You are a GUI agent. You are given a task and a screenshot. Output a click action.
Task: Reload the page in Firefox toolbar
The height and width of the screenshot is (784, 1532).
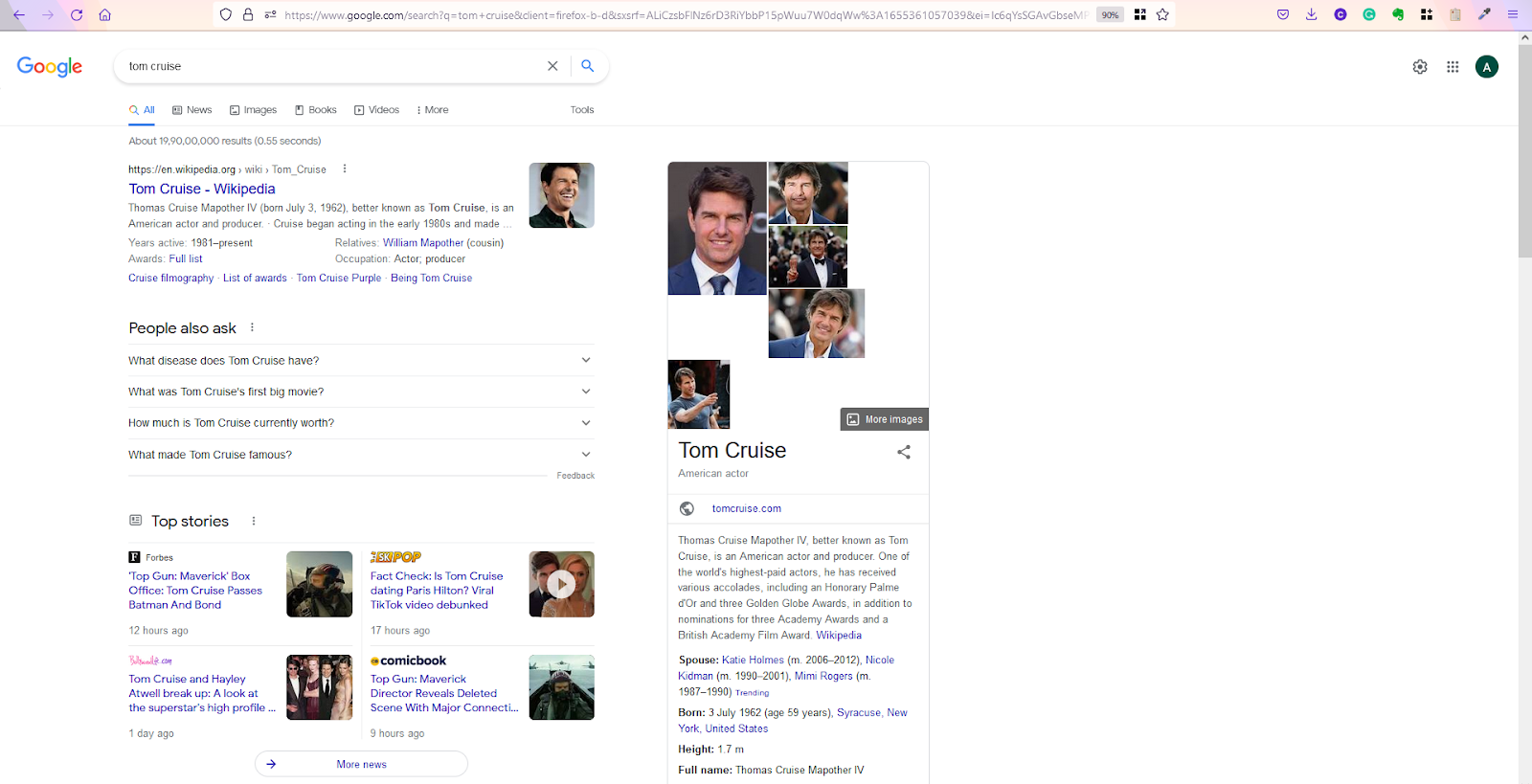point(77,14)
